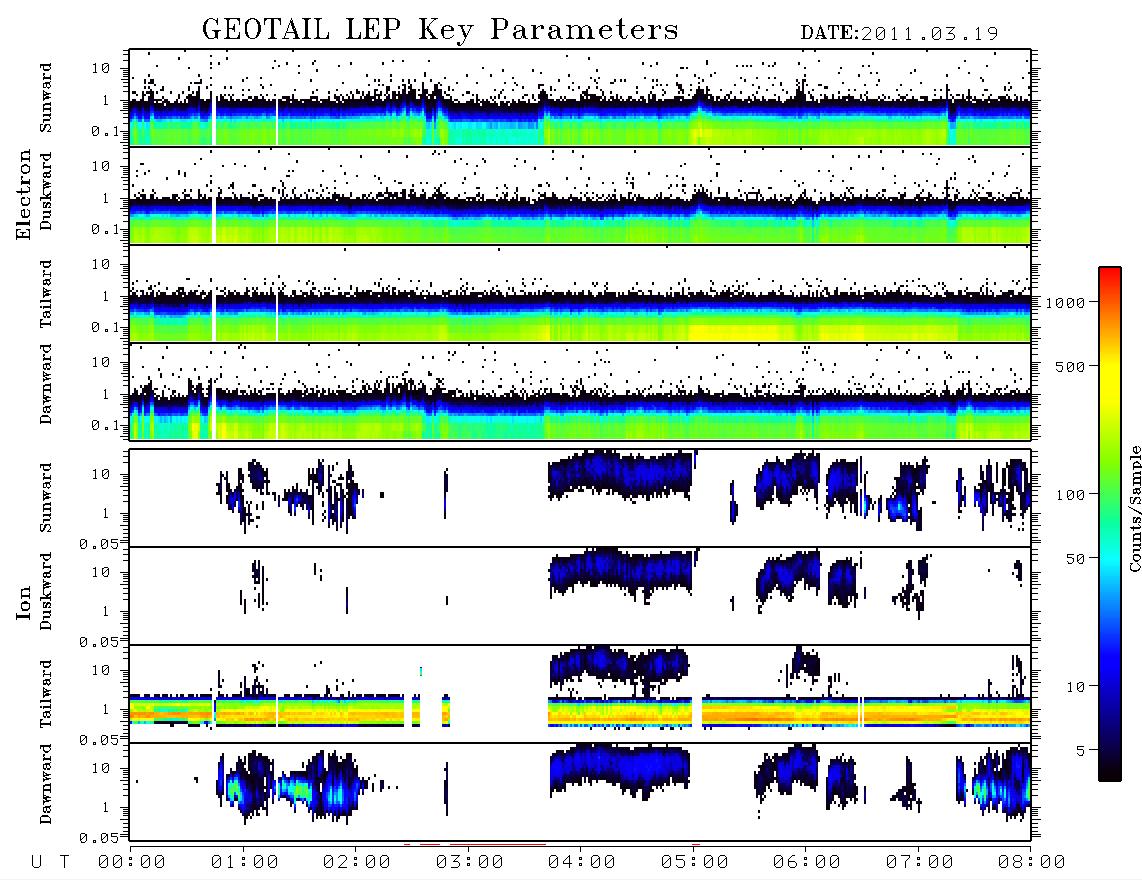The width and height of the screenshot is (1142, 880).
Task: Click the Electron "Duskward" panel label
Action: click(x=46, y=192)
